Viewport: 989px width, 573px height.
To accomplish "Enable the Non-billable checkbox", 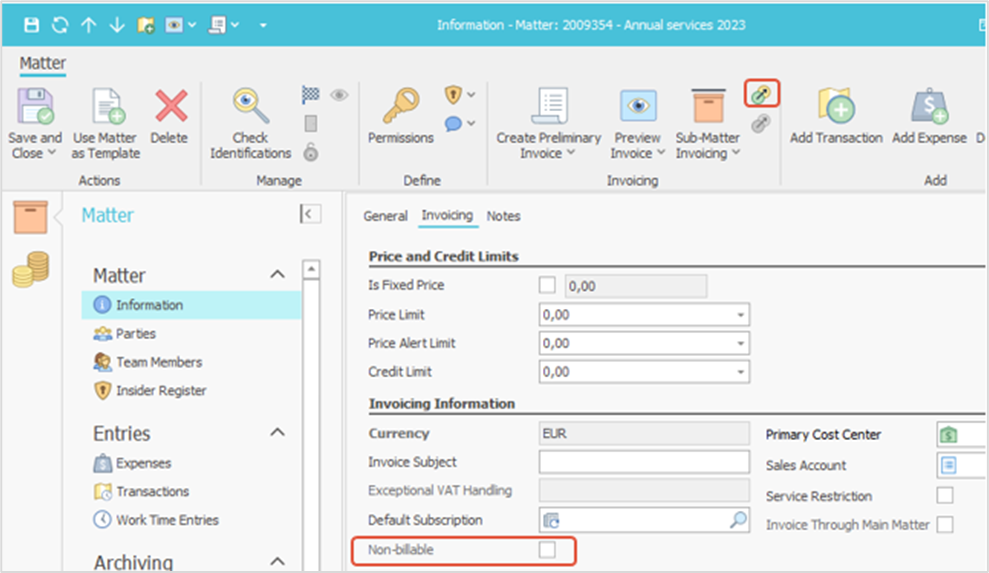I will pyautogui.click(x=547, y=550).
